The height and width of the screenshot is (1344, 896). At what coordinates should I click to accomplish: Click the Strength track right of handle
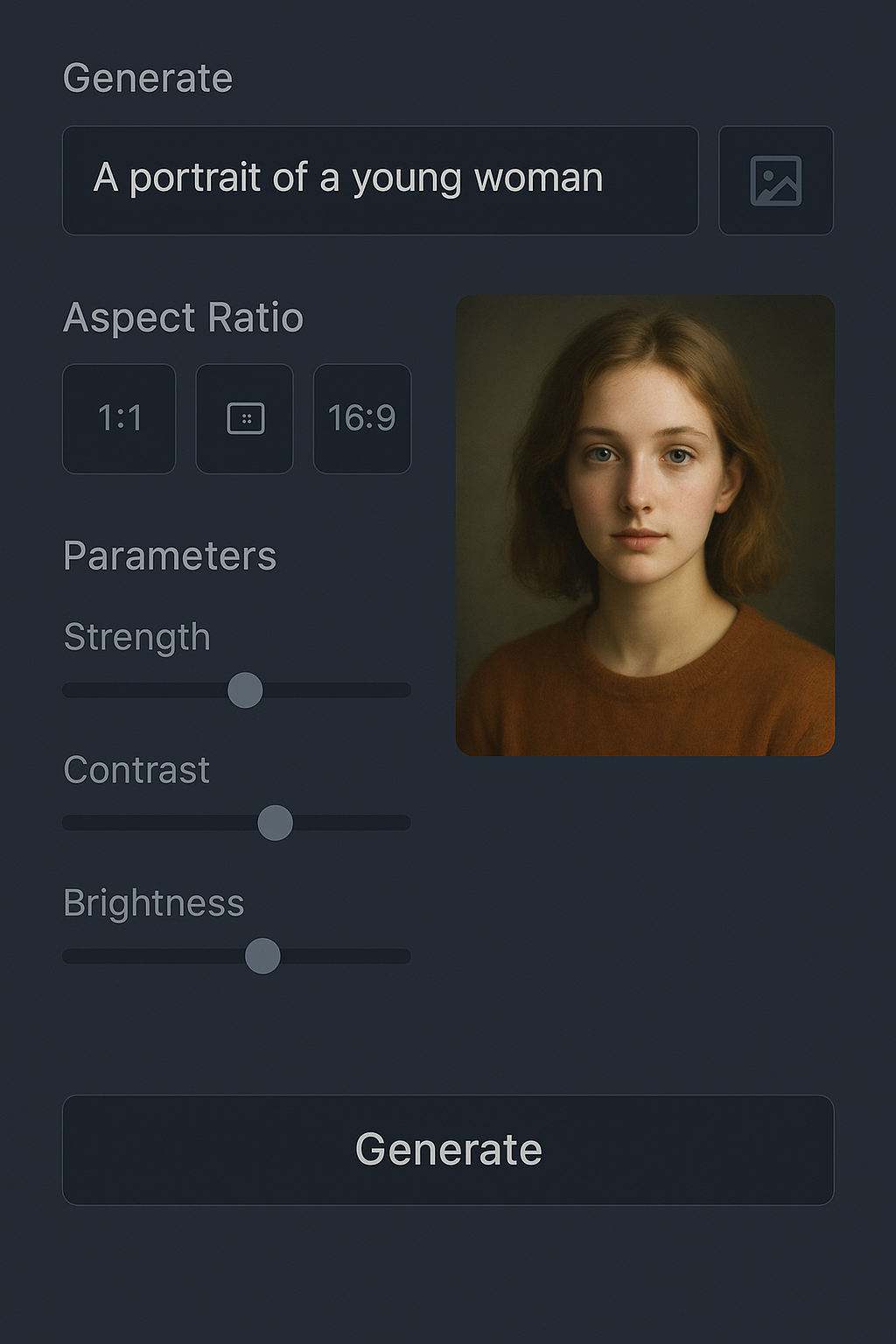click(337, 690)
